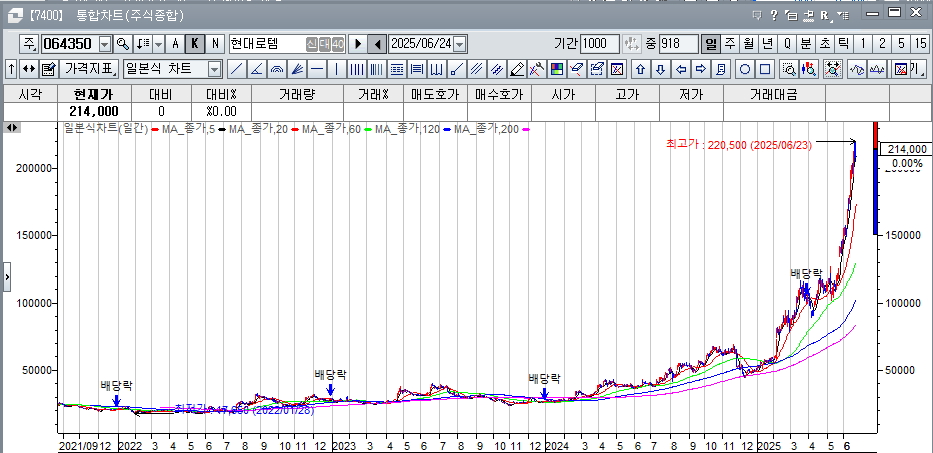Select the rectangle shape drawing tool
Viewport: 933px width, 453px height.
[765, 69]
